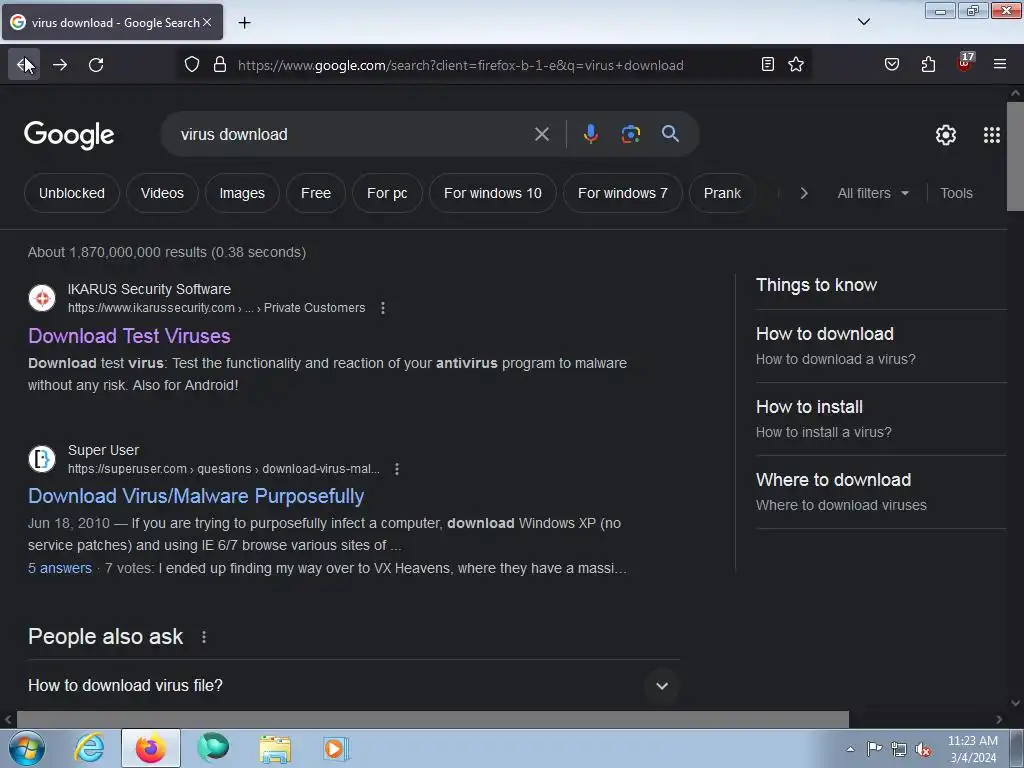Click the IKARUS Security Software site icon
Viewport: 1024px width, 768px height.
(42, 298)
